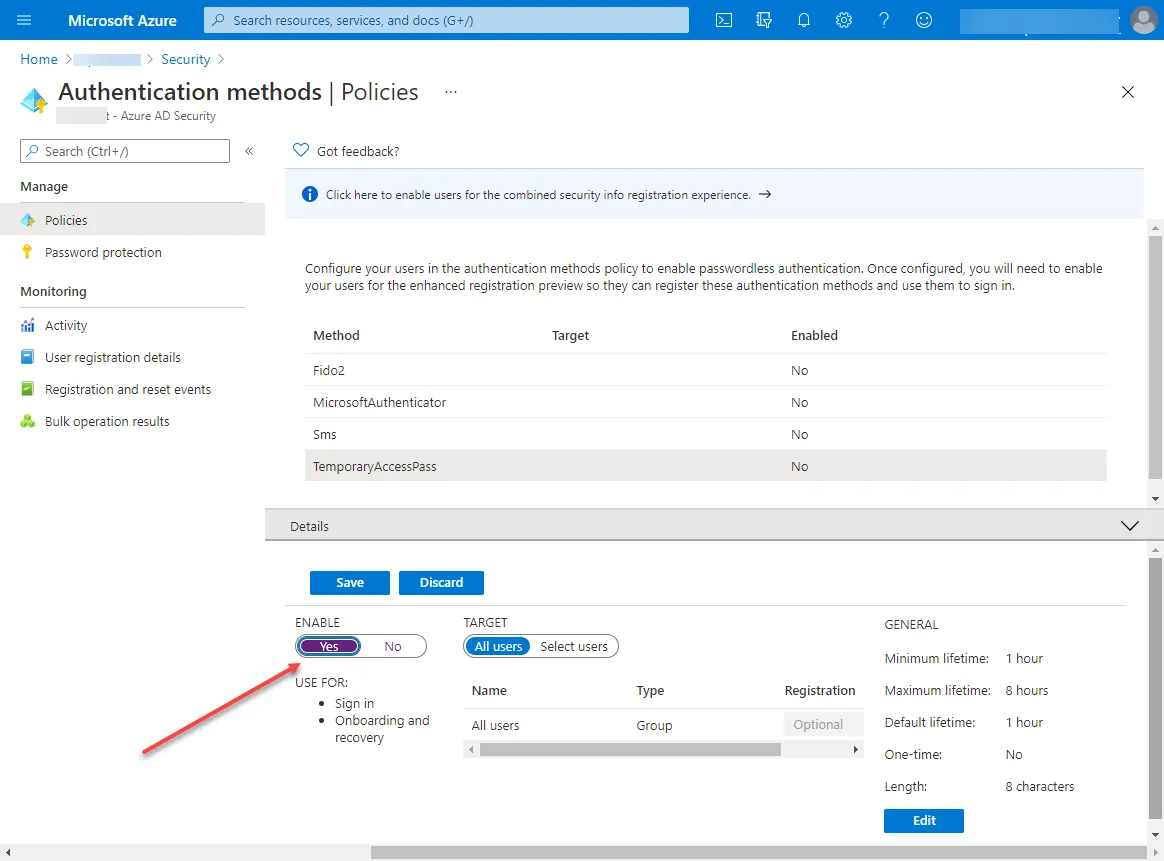Viewport: 1164px width, 861px height.
Task: Select the Fido2 method row
Action: coord(705,370)
